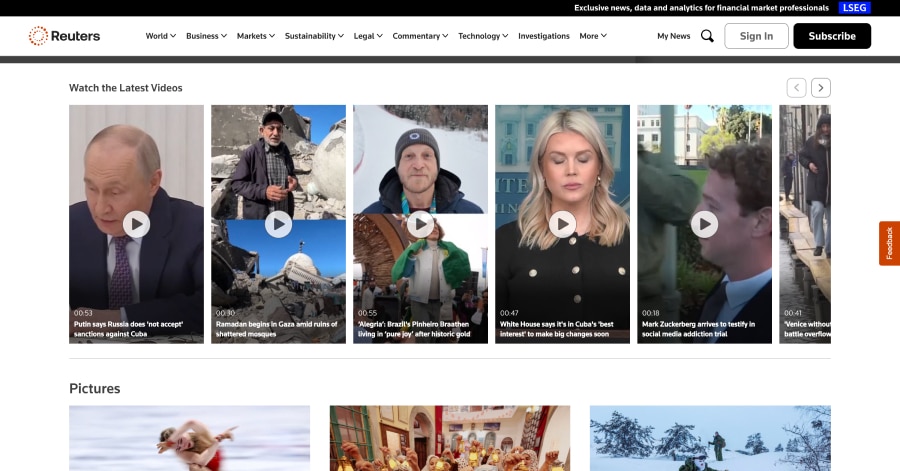Viewport: 900px width, 471px height.
Task: Open the crowd with lanterns picture
Action: point(450,438)
